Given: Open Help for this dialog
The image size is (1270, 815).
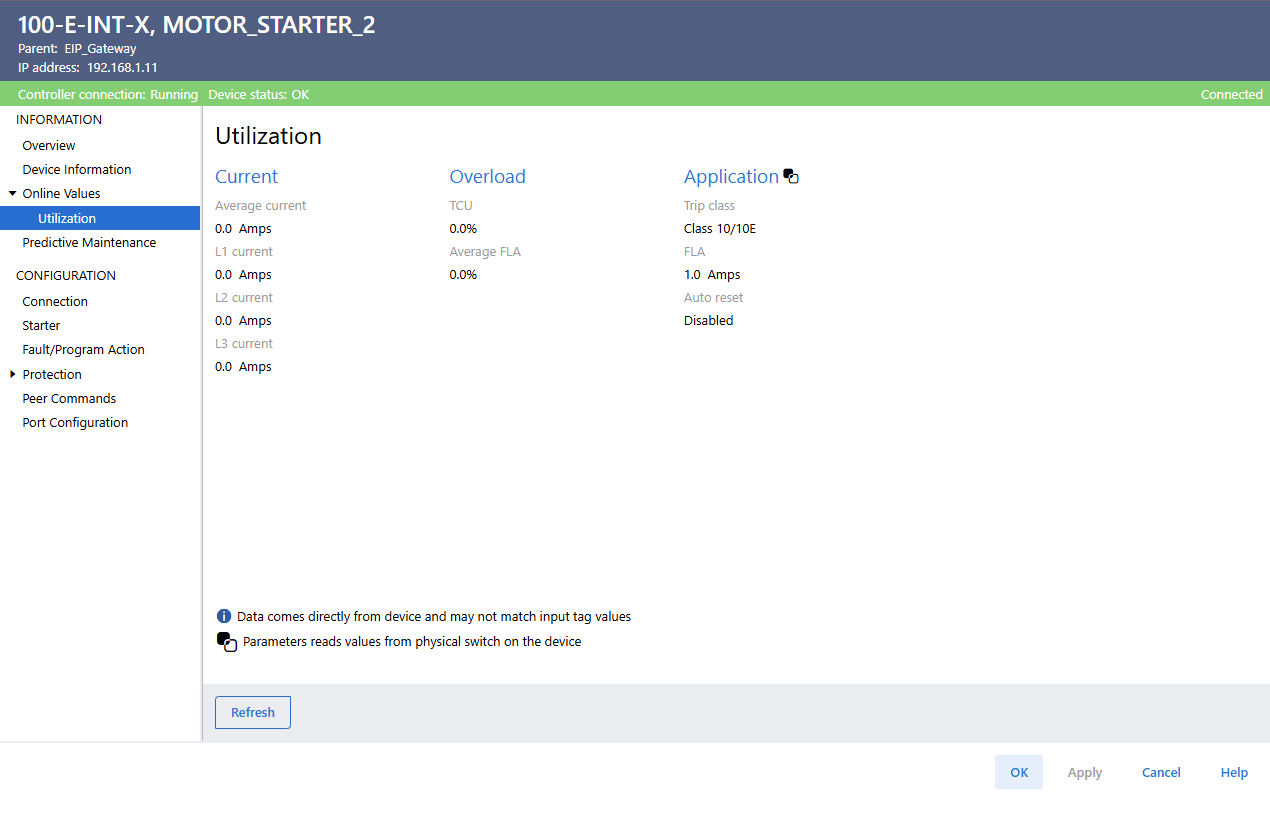Looking at the screenshot, I should tap(1234, 772).
